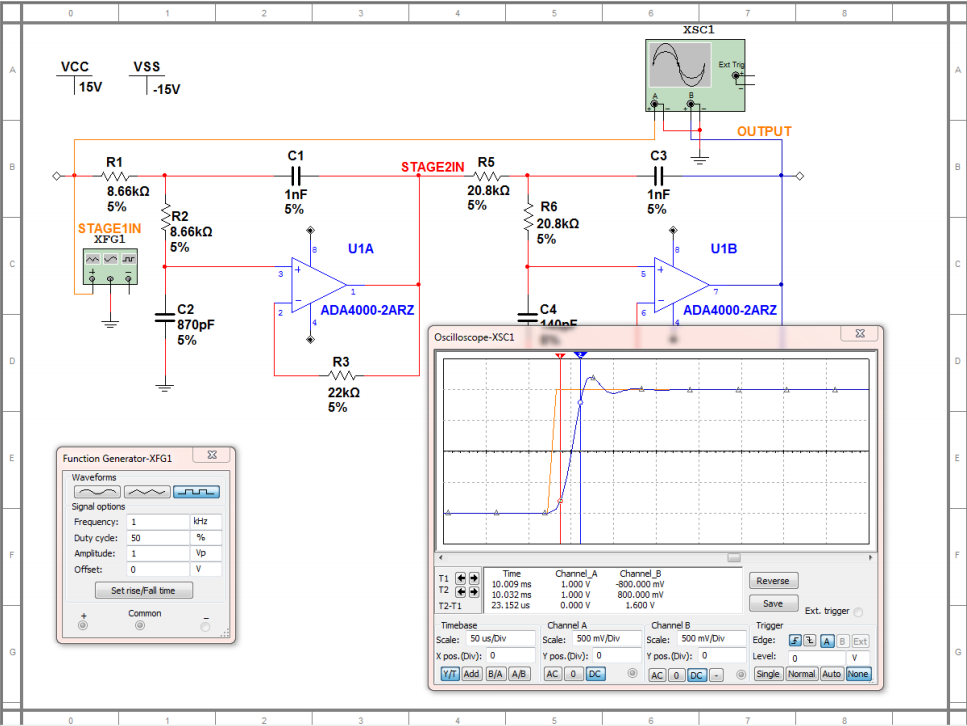Select the square waveform button
The height and width of the screenshot is (726, 967).
tap(196, 492)
